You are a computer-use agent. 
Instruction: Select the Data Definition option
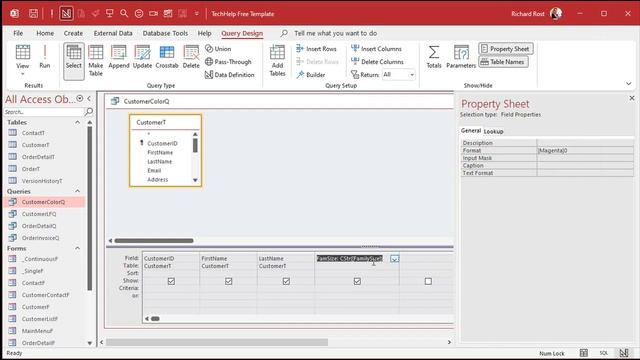229,75
